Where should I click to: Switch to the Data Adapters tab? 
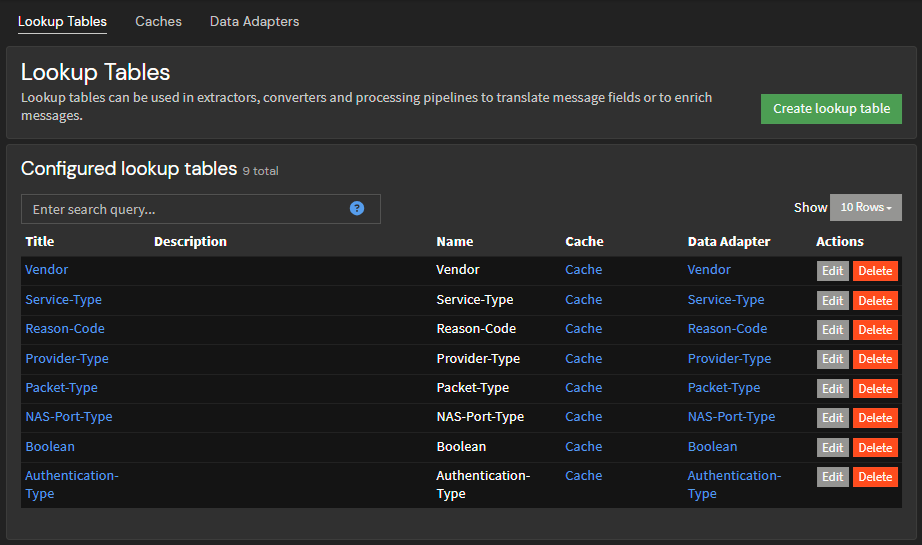tap(254, 21)
